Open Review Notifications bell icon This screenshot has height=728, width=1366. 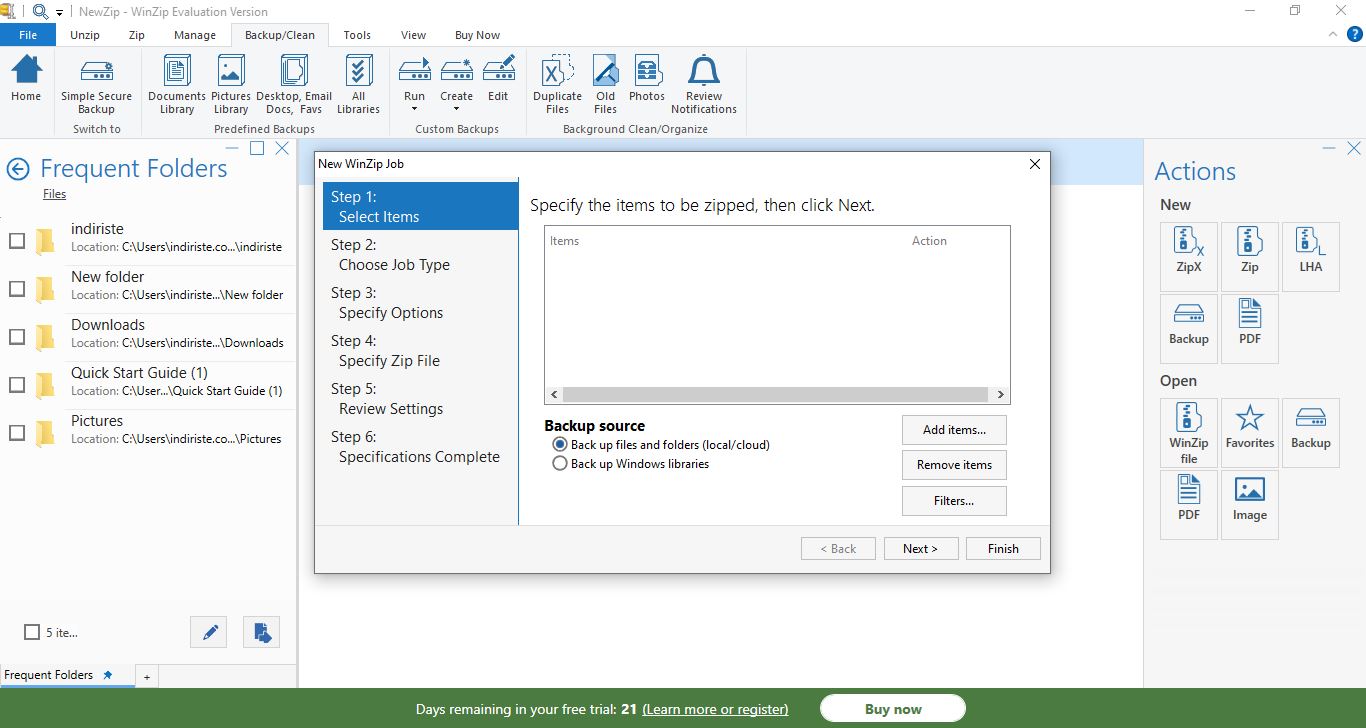pos(704,86)
